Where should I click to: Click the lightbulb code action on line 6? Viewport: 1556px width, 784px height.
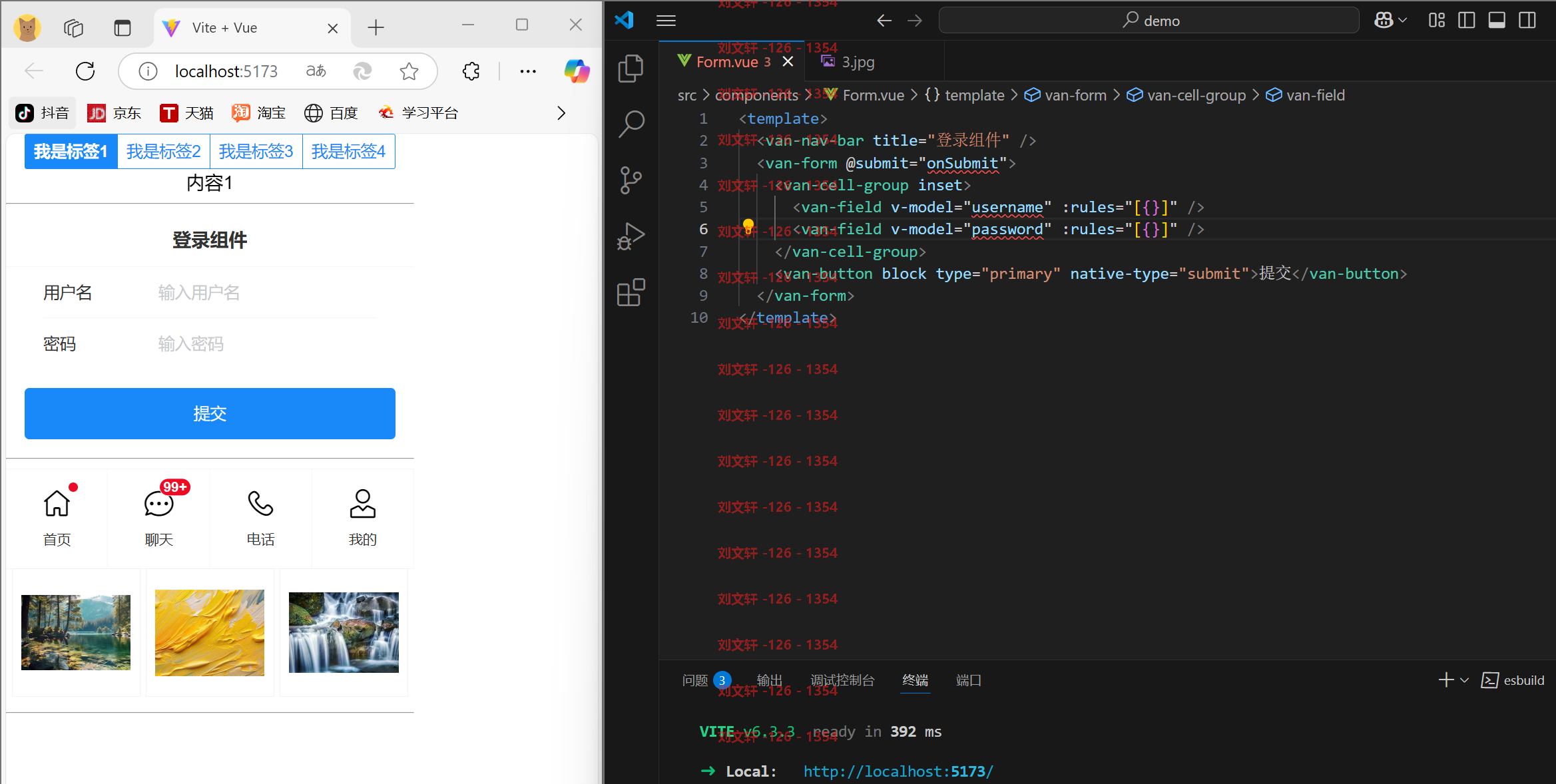coord(748,226)
